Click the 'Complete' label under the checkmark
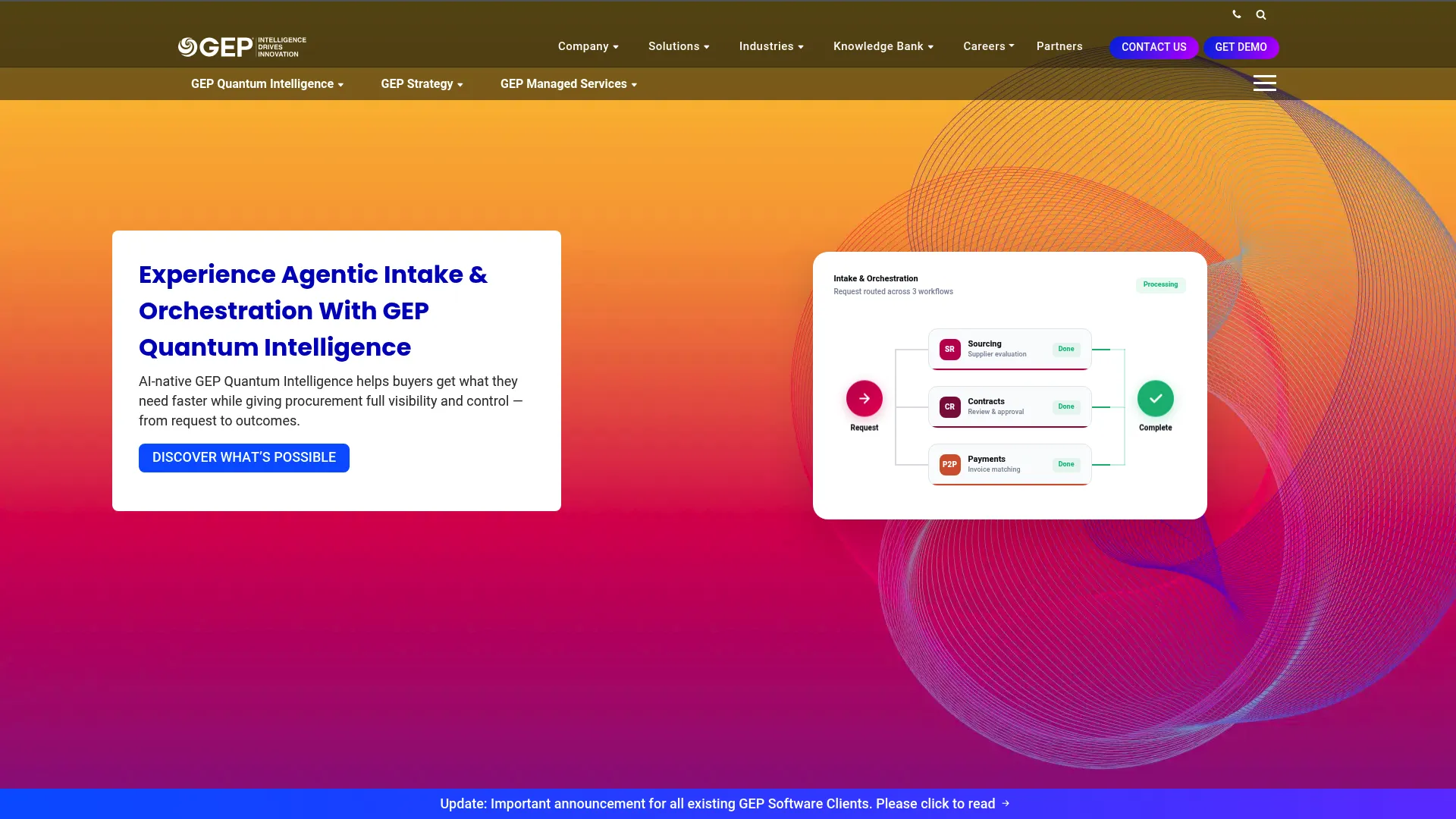This screenshot has height=819, width=1456. [1155, 428]
